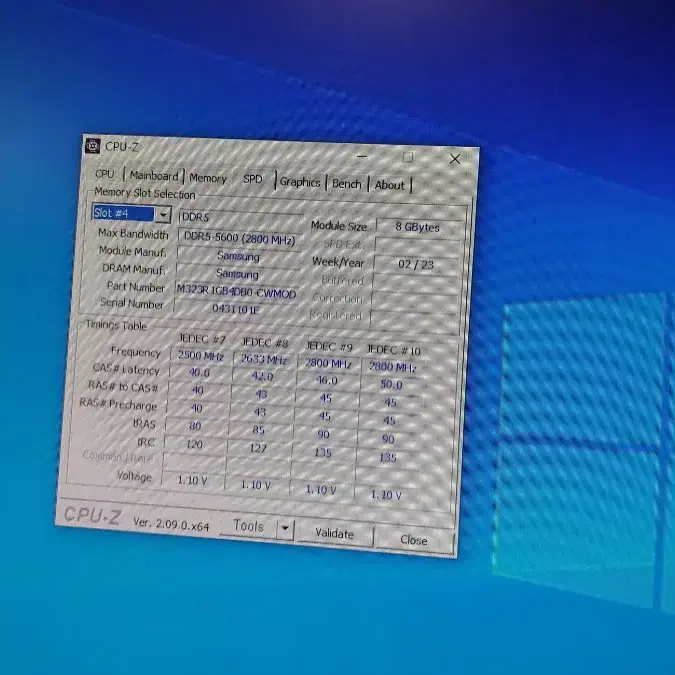
Task: Click the serial number 0431101E
Action: point(236,309)
